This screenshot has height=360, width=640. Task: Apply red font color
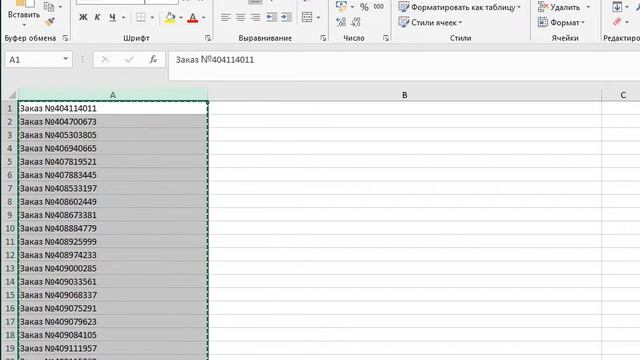192,17
